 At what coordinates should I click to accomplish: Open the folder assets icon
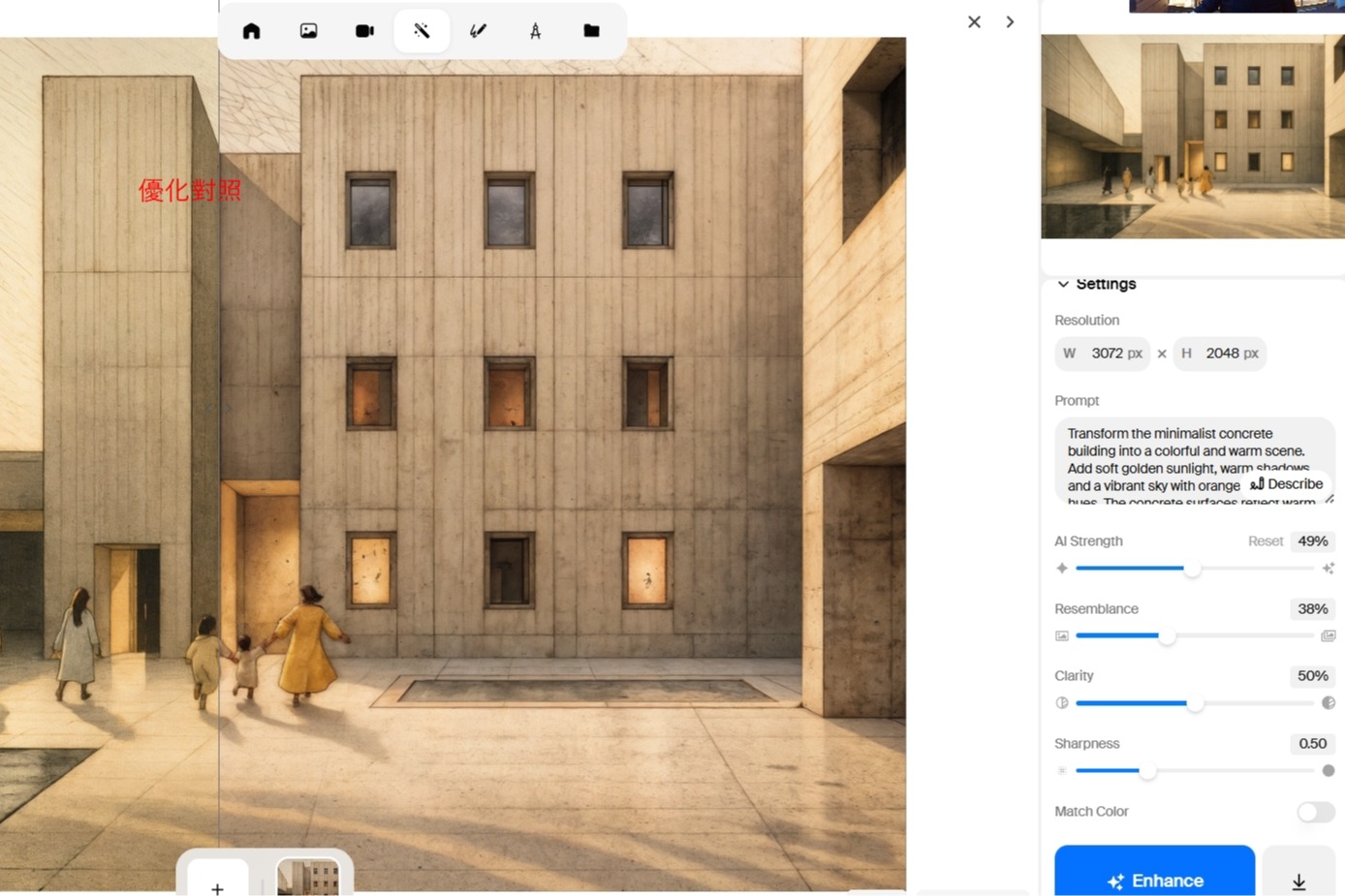591,31
